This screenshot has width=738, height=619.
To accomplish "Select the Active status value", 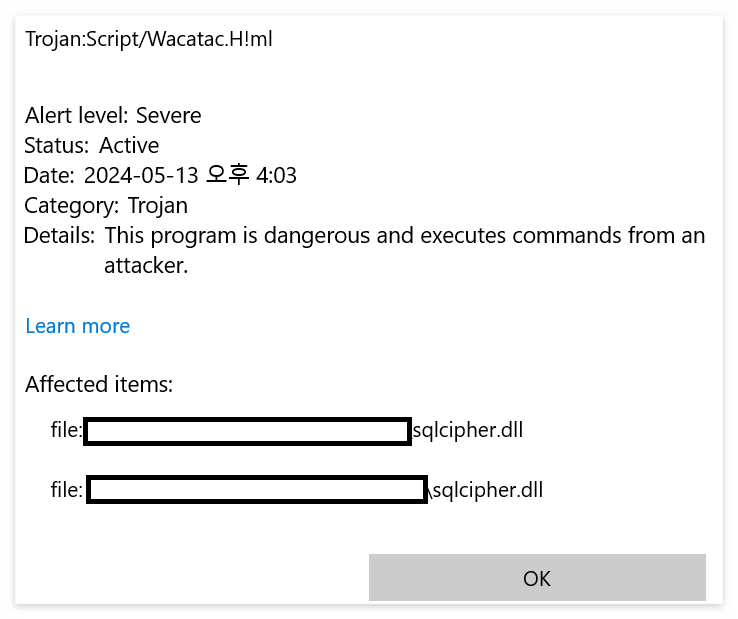I will coord(129,145).
